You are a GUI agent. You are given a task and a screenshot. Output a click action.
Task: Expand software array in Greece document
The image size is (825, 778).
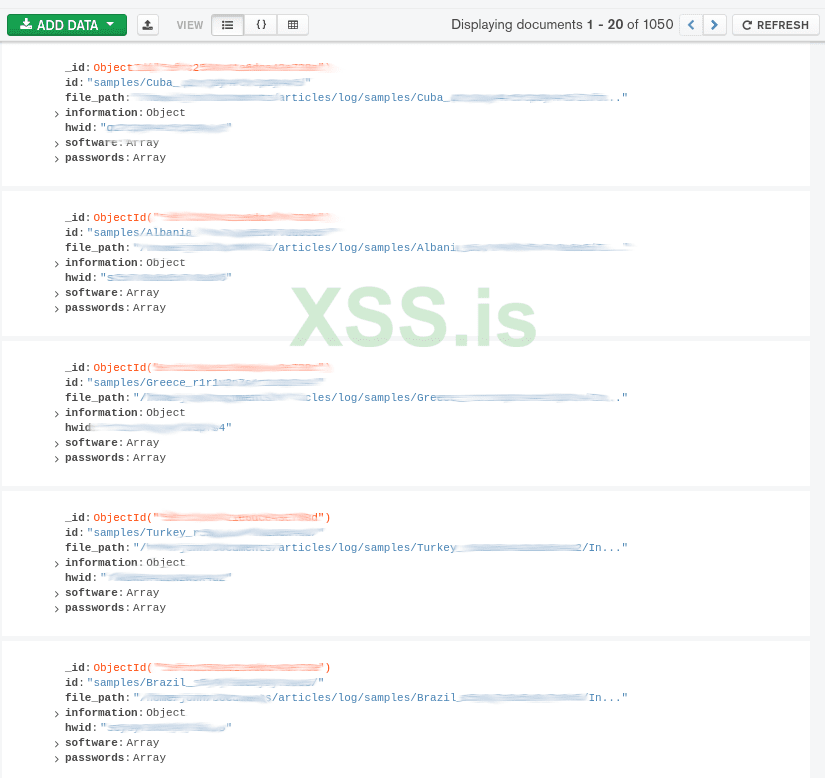click(56, 443)
